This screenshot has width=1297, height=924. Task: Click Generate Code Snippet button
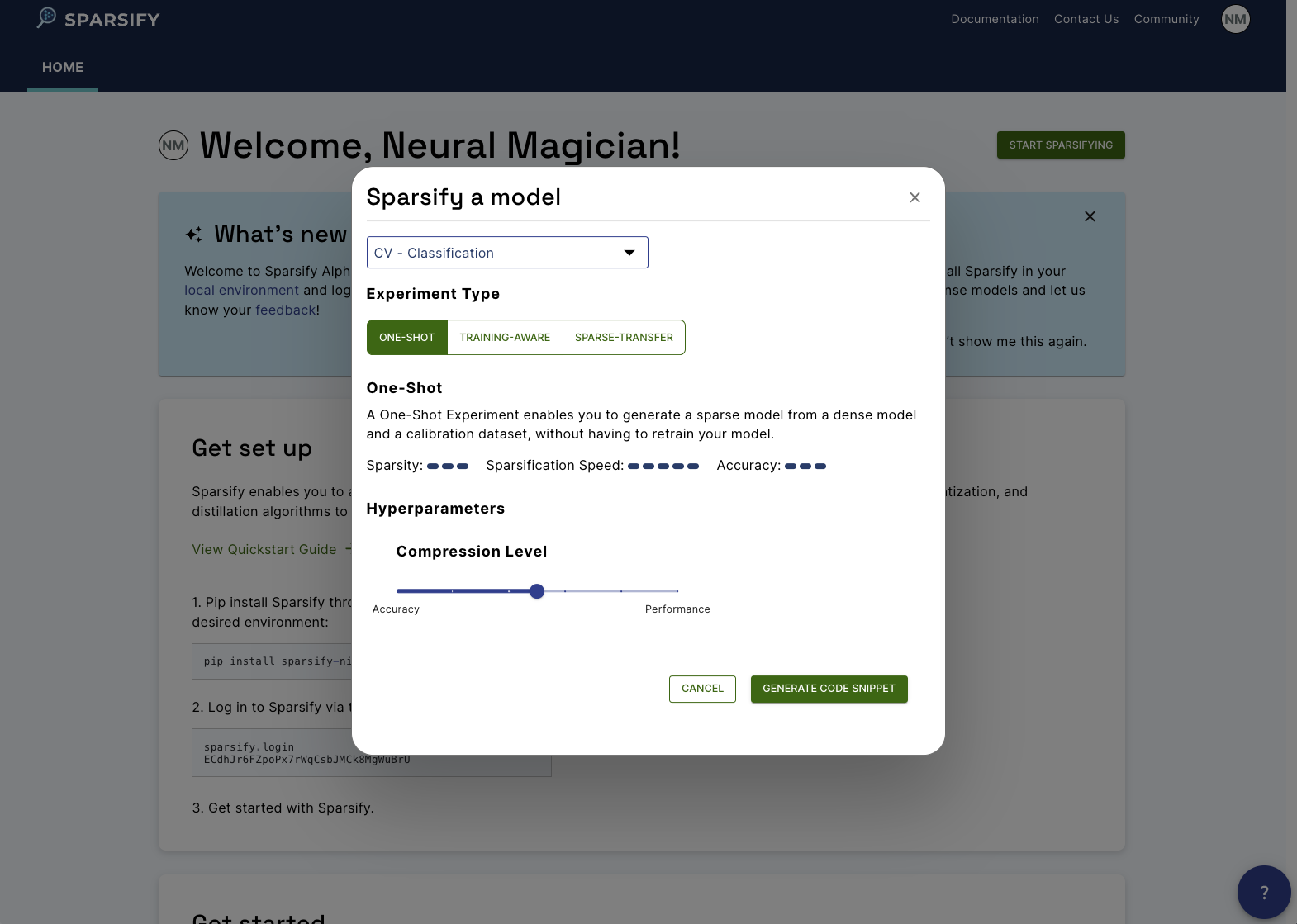pyautogui.click(x=829, y=689)
